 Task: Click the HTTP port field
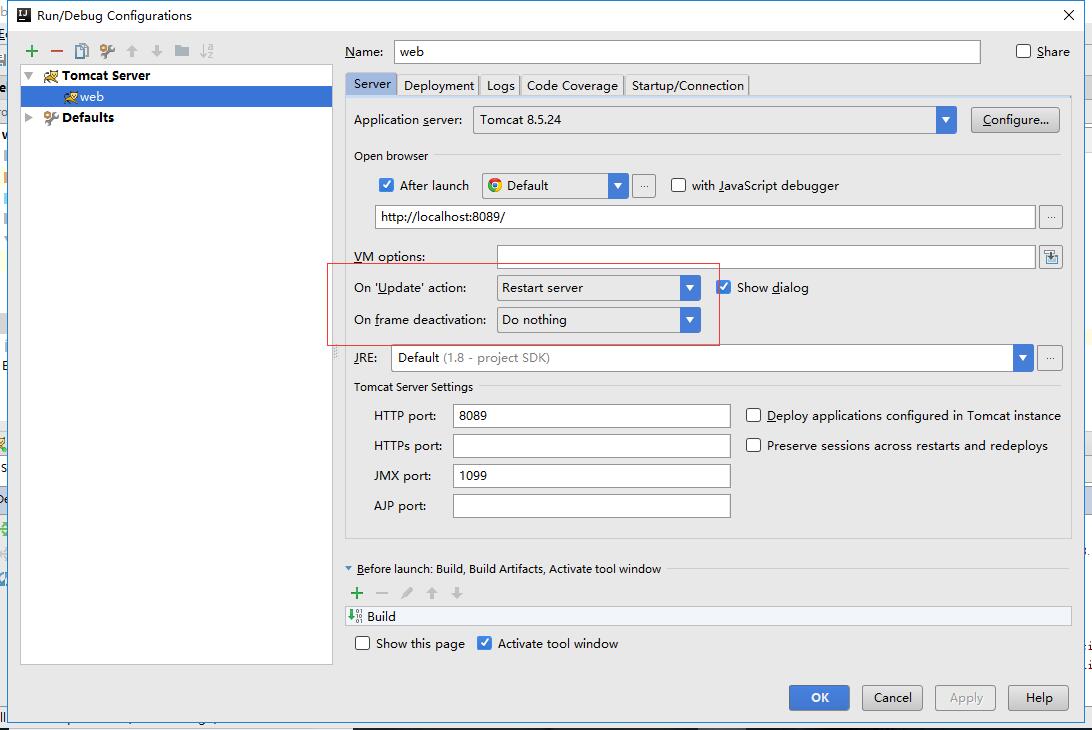click(591, 416)
